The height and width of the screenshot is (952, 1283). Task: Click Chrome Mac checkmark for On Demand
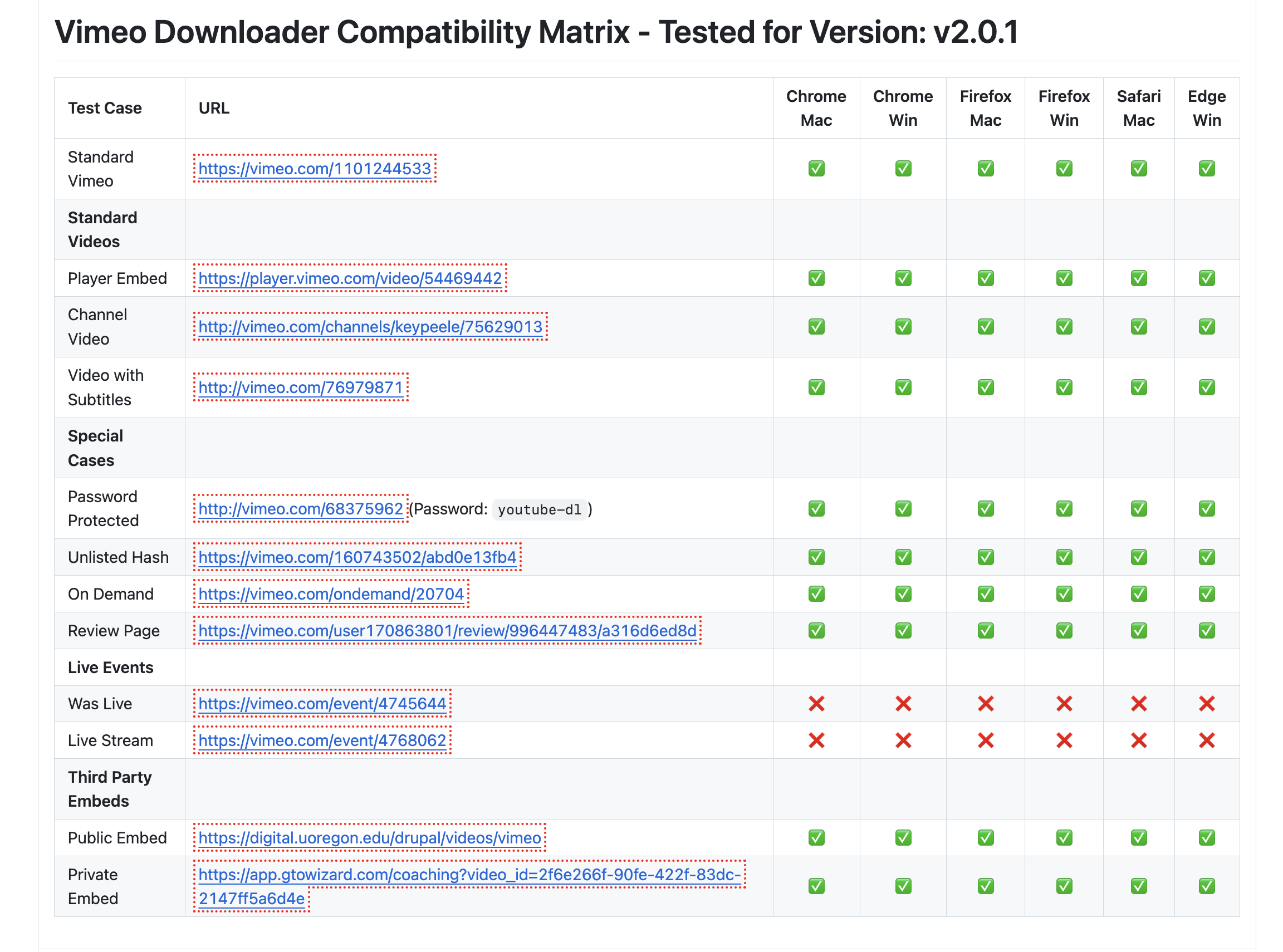pyautogui.click(x=816, y=594)
